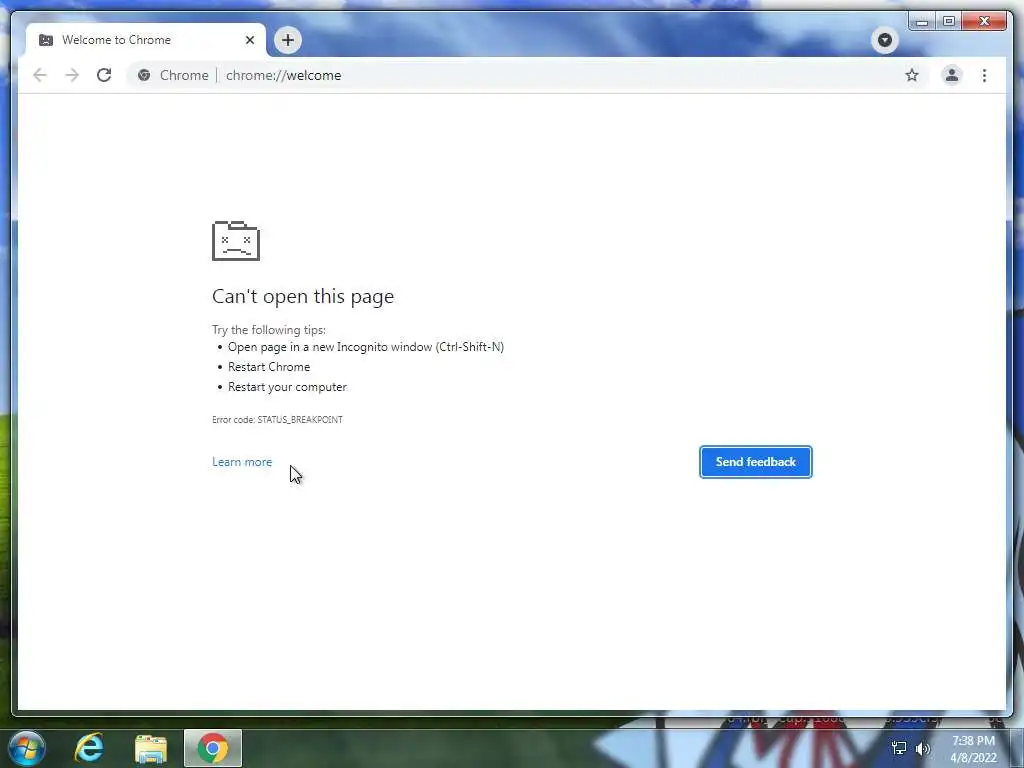The width and height of the screenshot is (1024, 768).
Task: Click the forward navigation arrow
Action: (72, 75)
